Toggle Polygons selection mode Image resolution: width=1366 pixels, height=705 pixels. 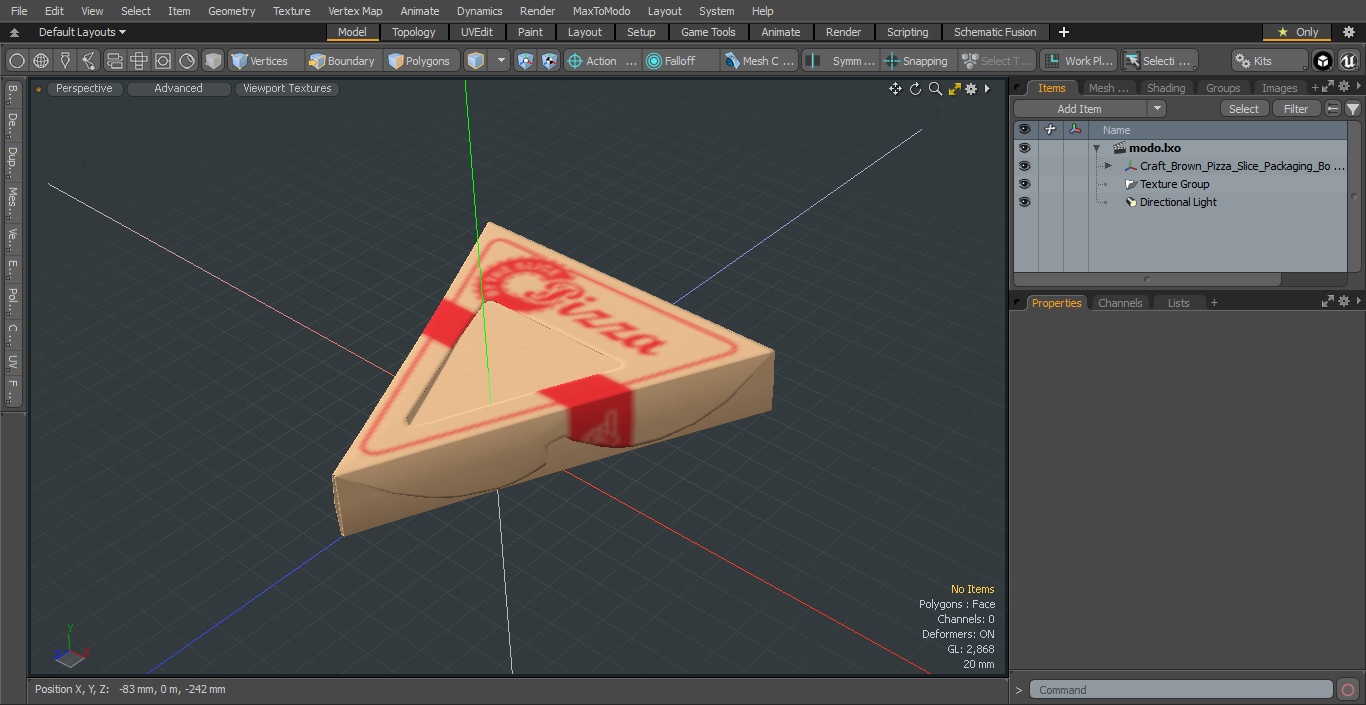click(420, 61)
